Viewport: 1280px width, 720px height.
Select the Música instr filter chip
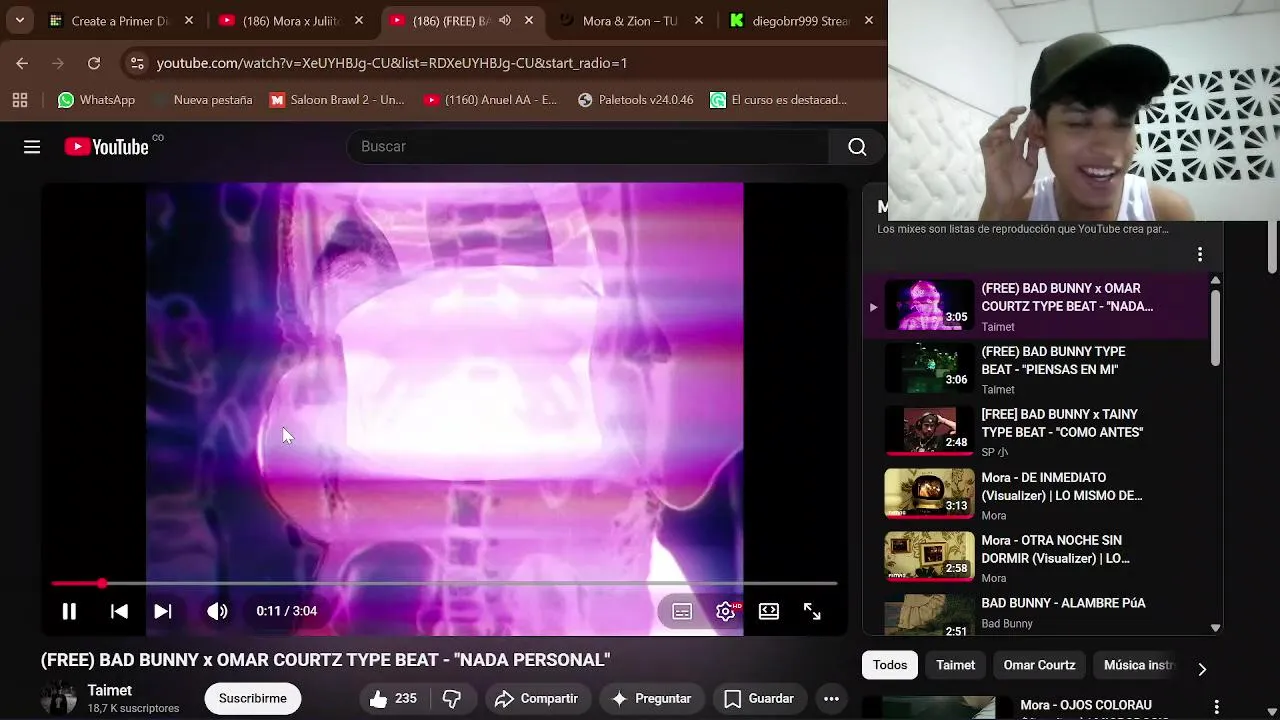pos(1138,665)
